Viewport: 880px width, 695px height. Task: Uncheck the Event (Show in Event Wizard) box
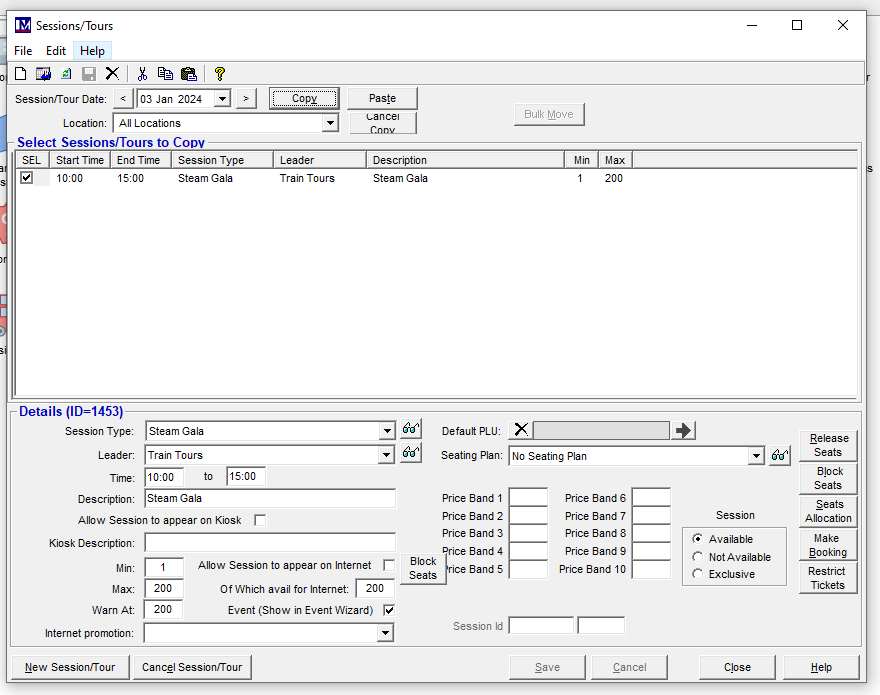(389, 610)
